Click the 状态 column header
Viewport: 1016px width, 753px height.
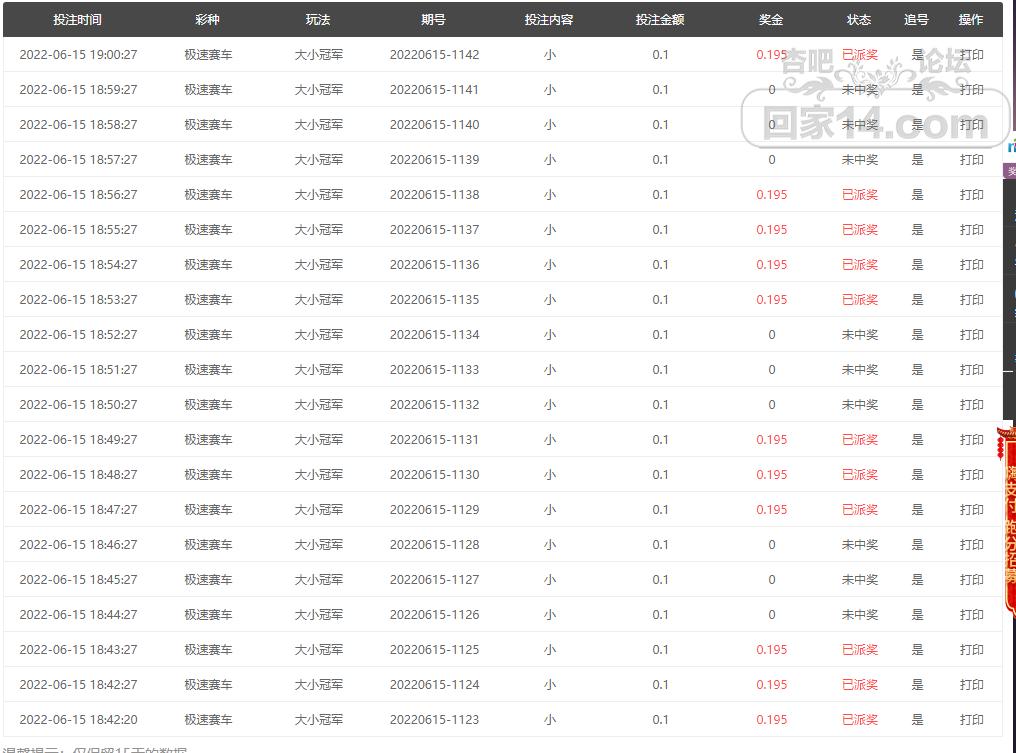(x=859, y=19)
